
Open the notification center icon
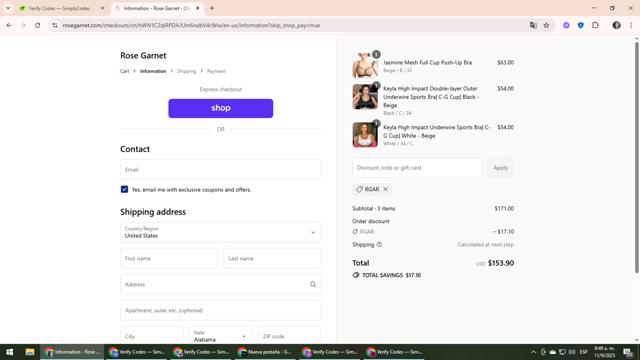(x=628, y=352)
